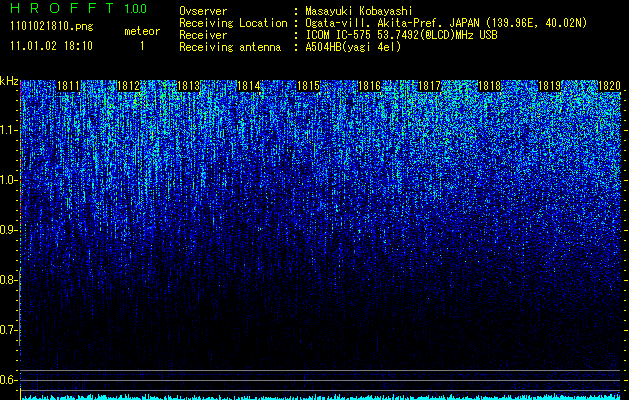Click the 1812 time marker

point(128,85)
